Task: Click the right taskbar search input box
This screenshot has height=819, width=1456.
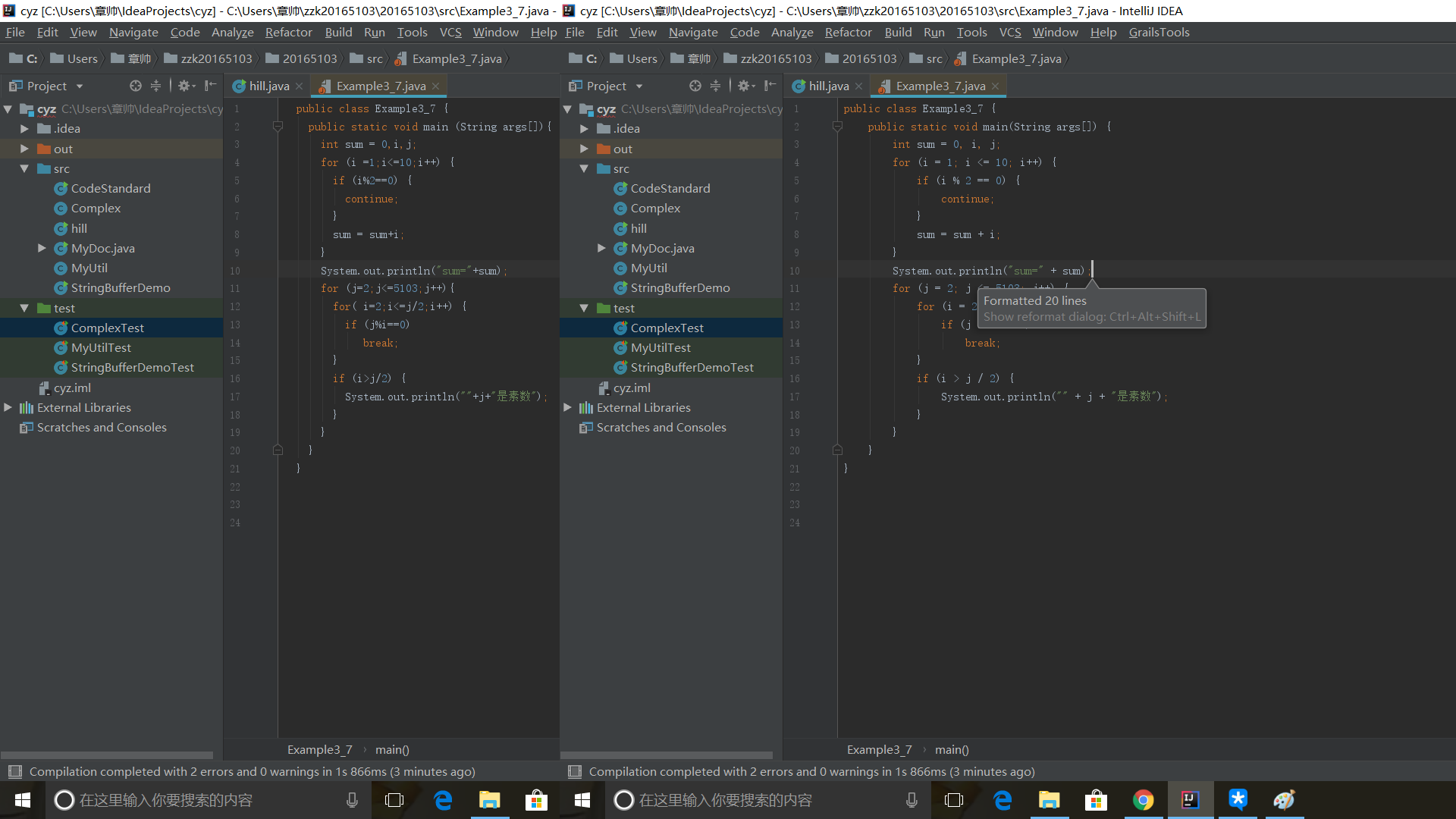Action: [x=769, y=800]
